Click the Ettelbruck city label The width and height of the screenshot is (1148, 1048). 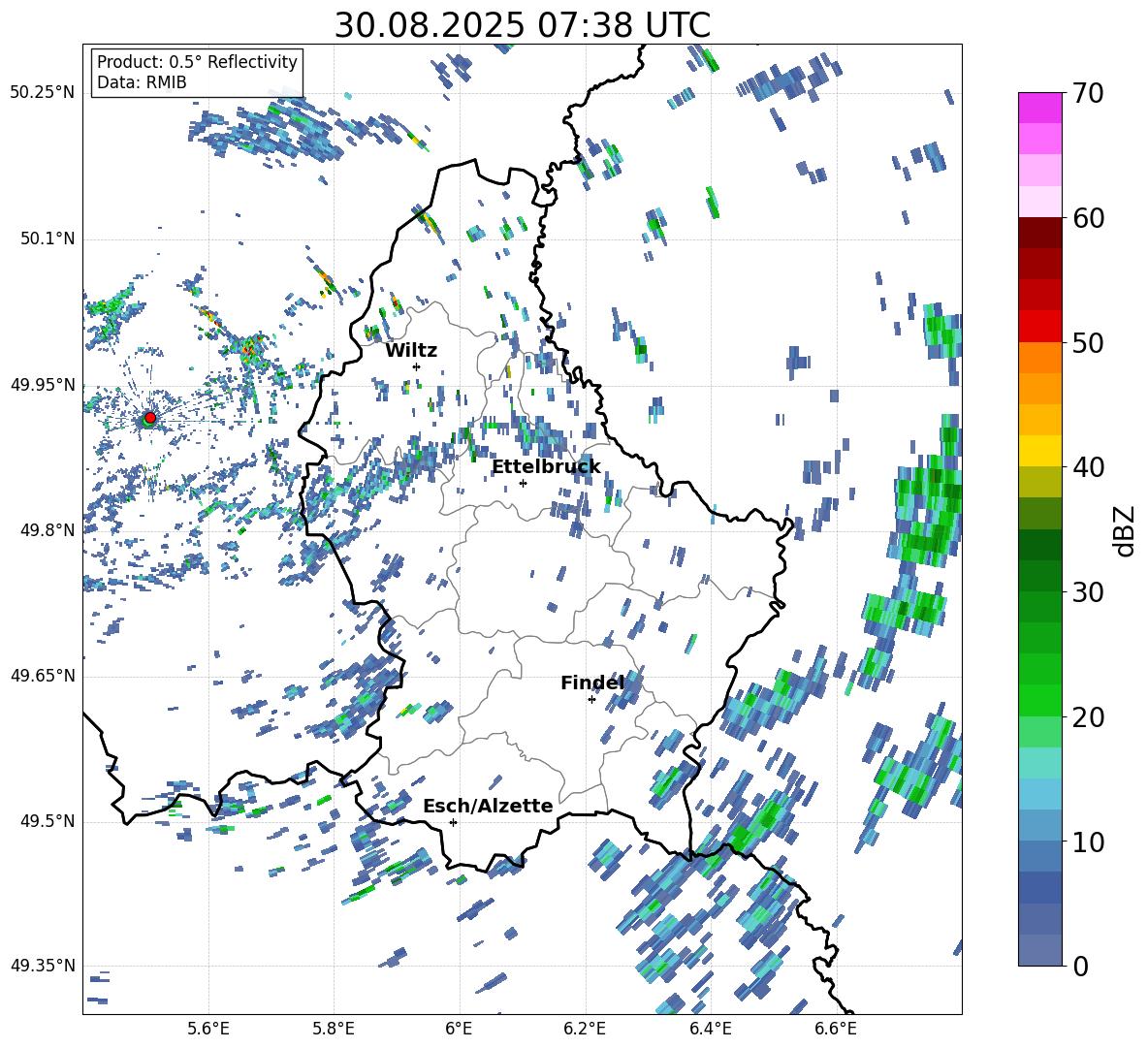tap(546, 467)
